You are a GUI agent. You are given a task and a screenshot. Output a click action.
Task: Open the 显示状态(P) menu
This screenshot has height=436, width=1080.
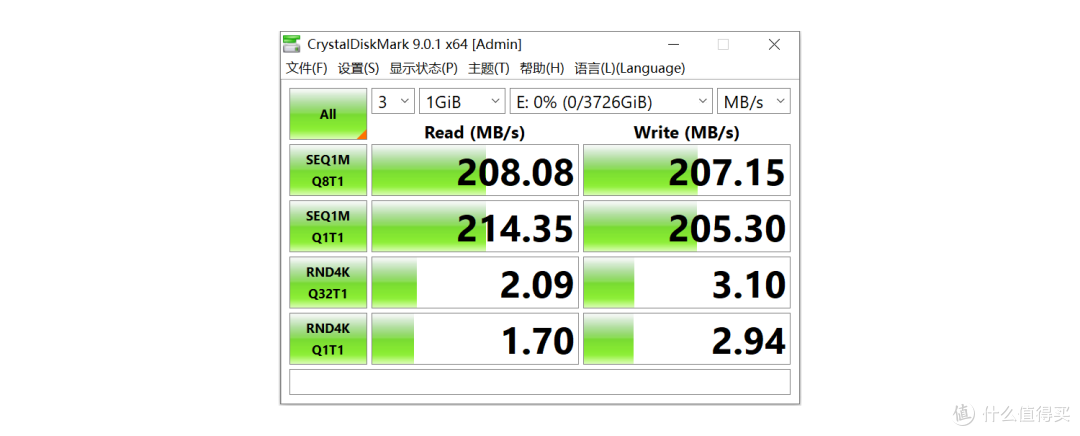click(424, 68)
